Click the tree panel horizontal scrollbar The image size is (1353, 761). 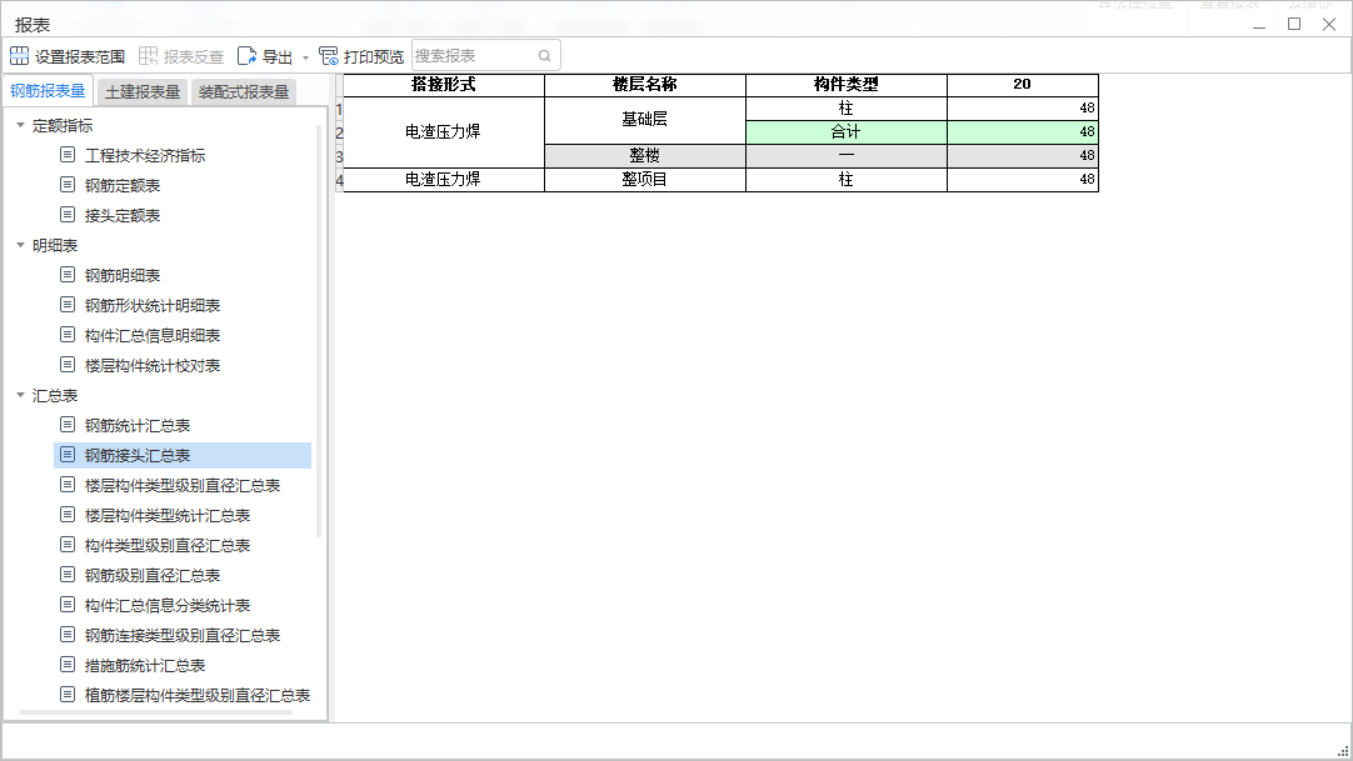[155, 713]
